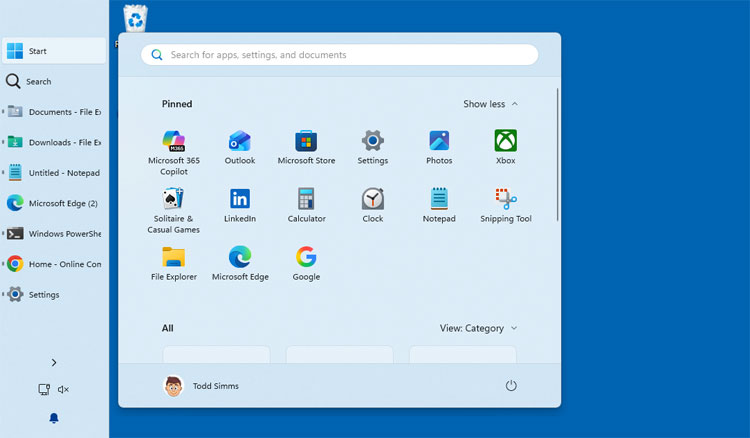Click the muted volume tray icon
This screenshot has height=438, width=750.
tap(63, 389)
